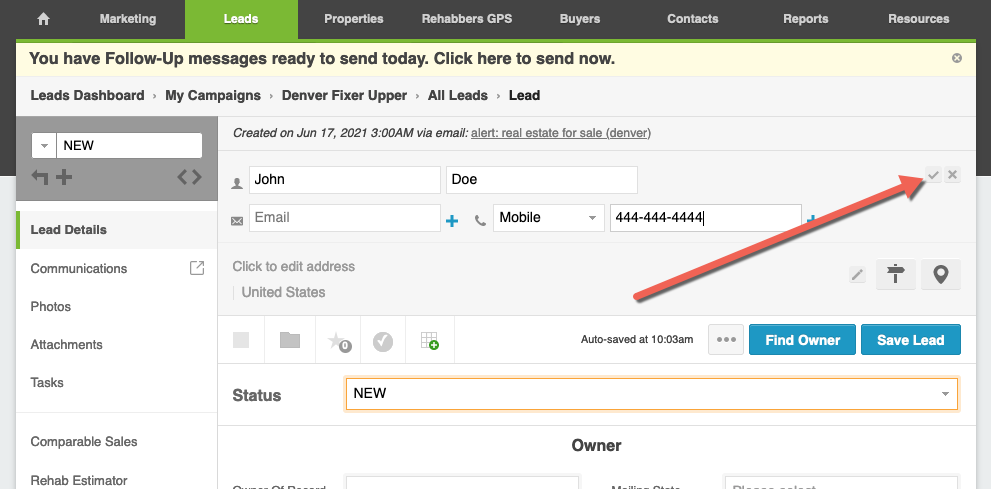The height and width of the screenshot is (489, 991).
Task: Dismiss the follow-up messages banner
Action: click(x=957, y=58)
